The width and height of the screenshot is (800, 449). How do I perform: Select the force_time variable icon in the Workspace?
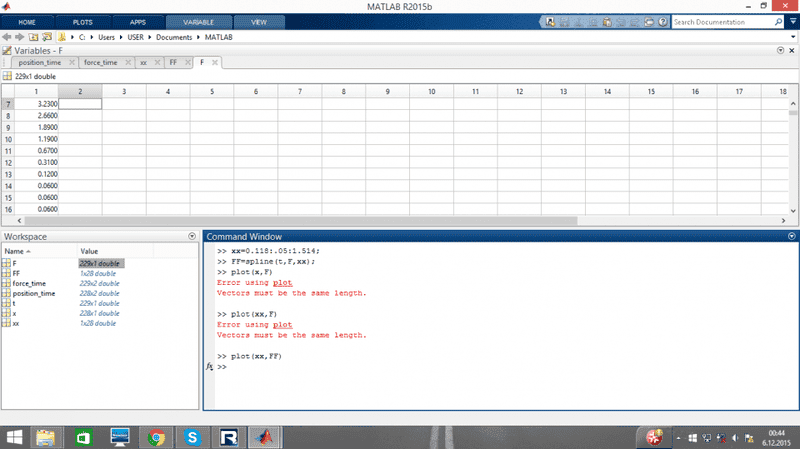tap(6, 283)
